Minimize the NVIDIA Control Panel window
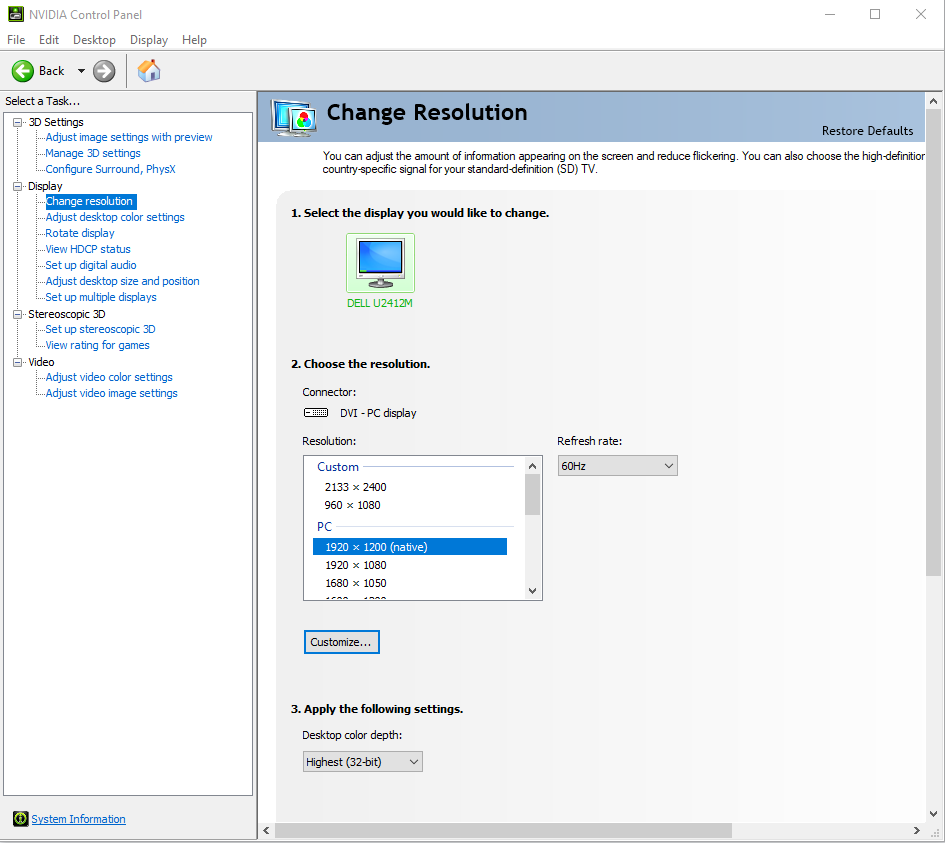 [830, 14]
